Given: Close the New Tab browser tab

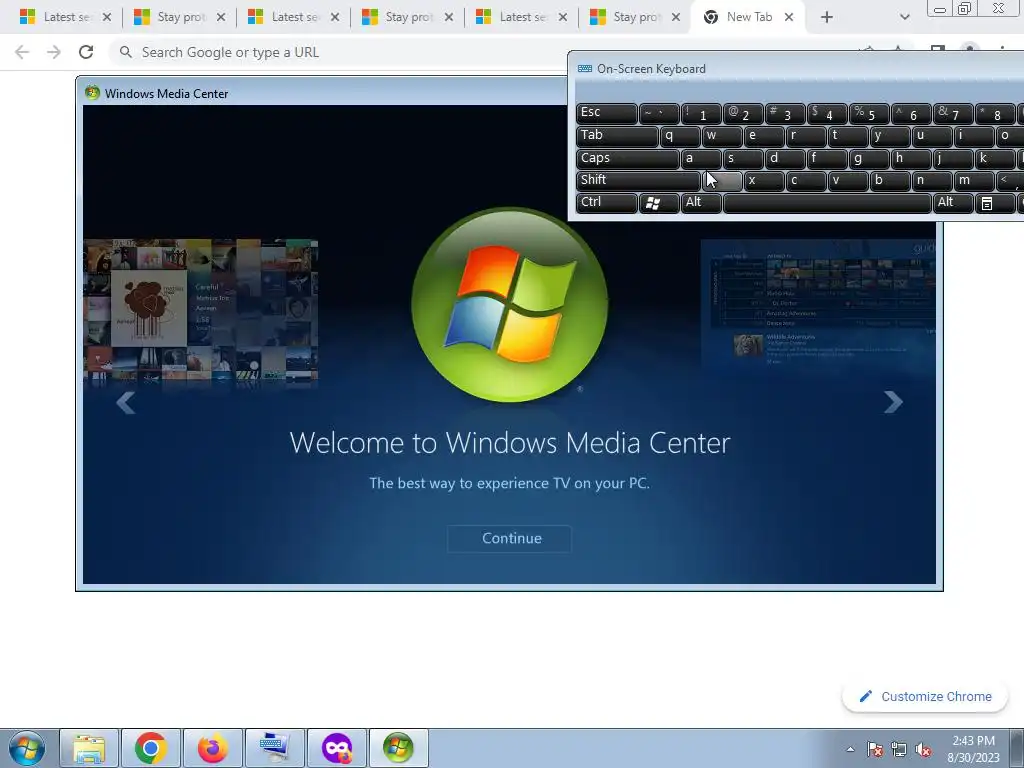Looking at the screenshot, I should tap(789, 17).
